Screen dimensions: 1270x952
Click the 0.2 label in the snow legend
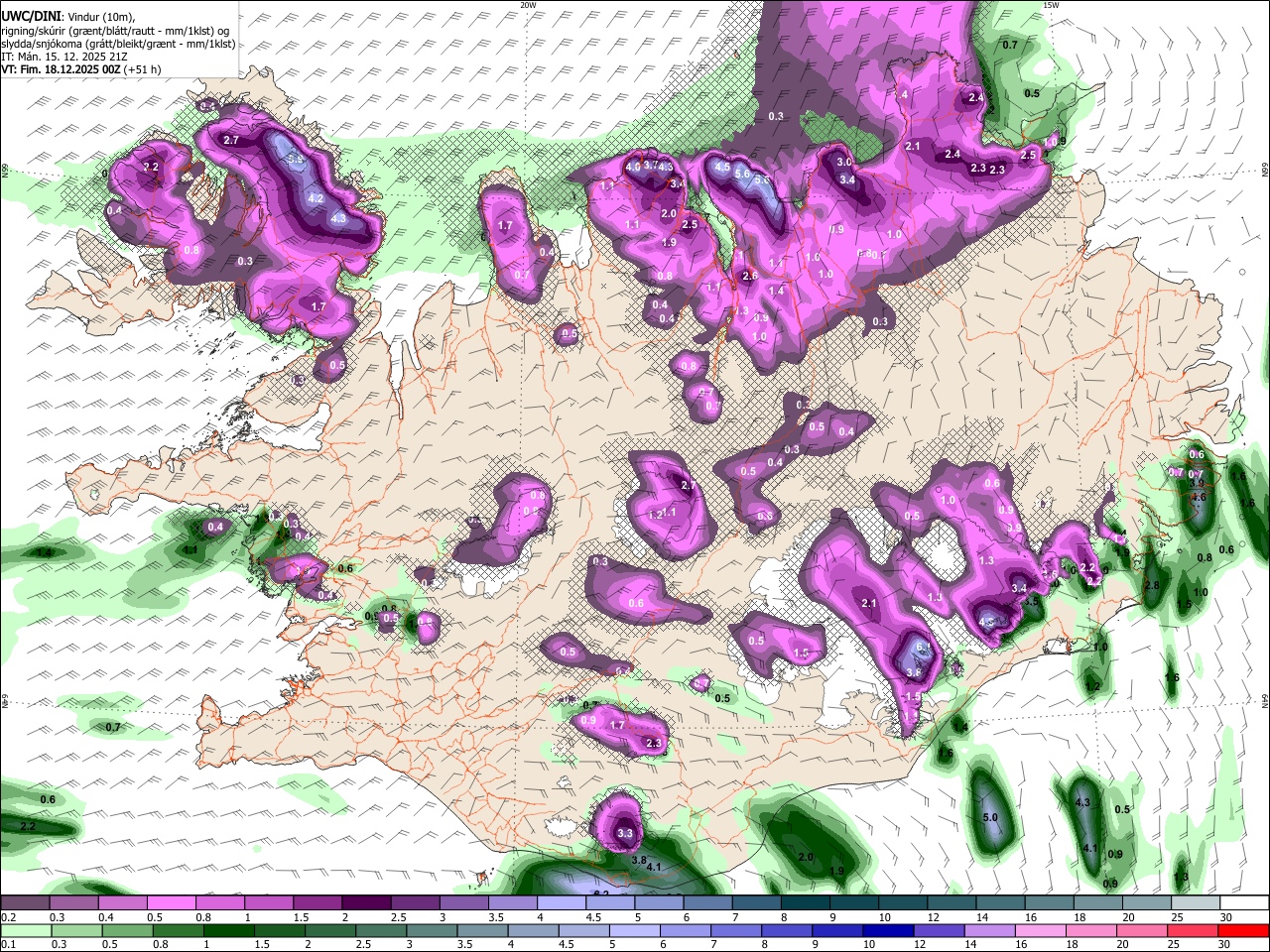(8, 917)
